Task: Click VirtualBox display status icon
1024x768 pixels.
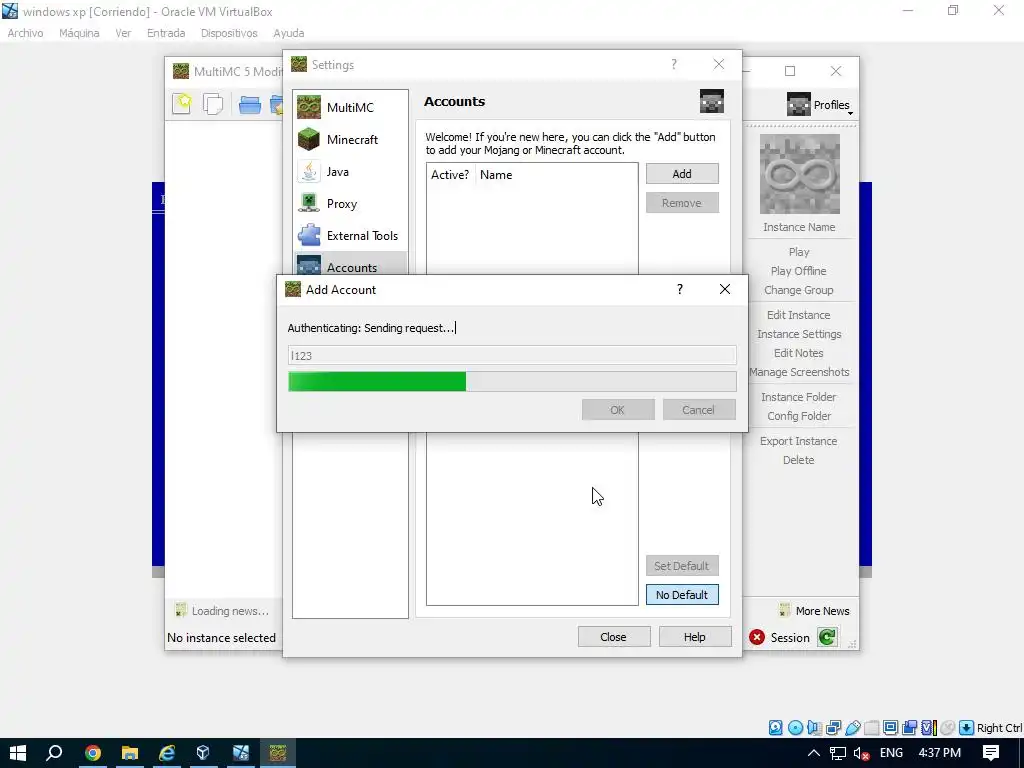Action: click(x=890, y=728)
